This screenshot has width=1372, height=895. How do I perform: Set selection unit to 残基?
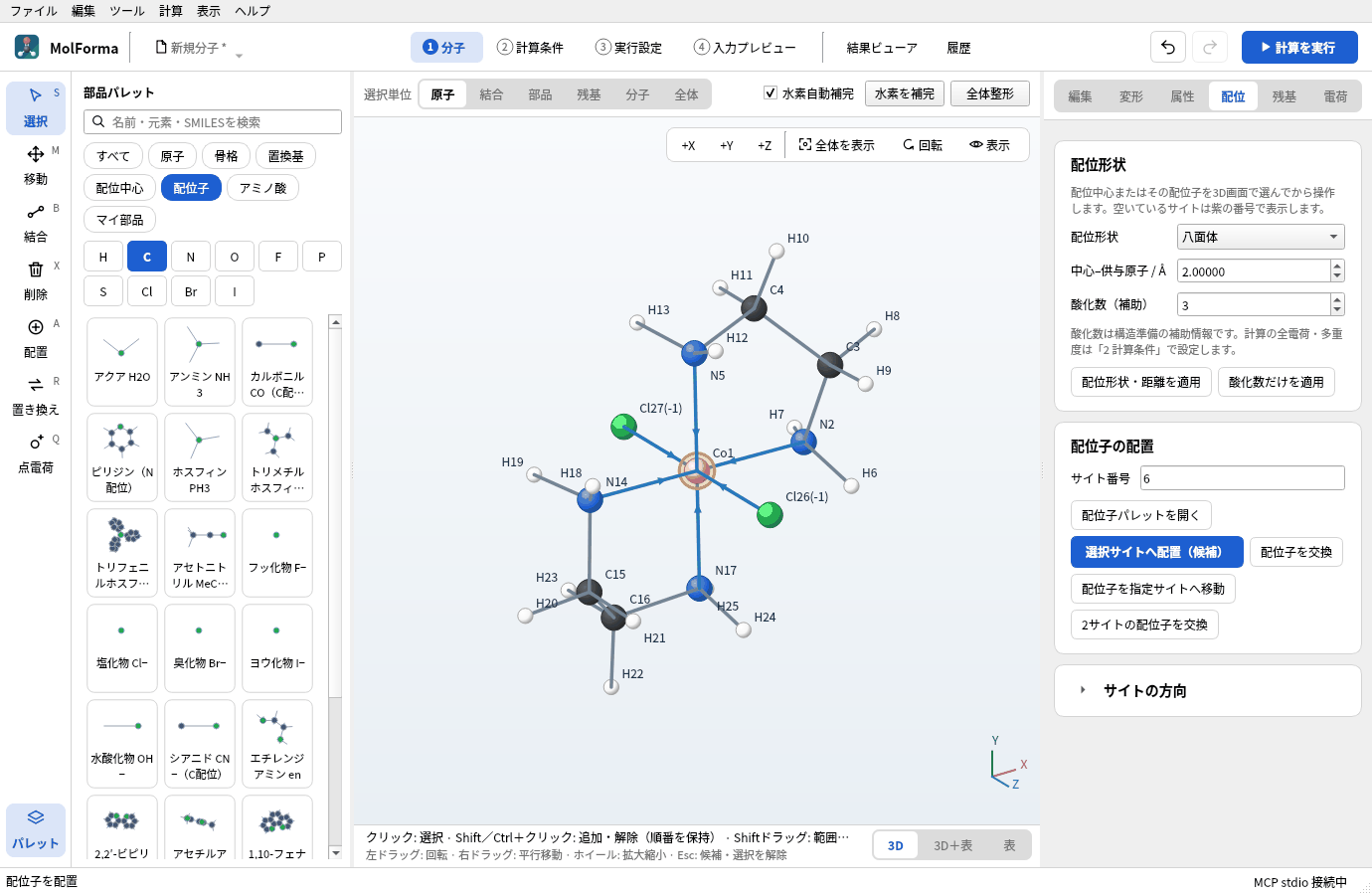tap(589, 94)
